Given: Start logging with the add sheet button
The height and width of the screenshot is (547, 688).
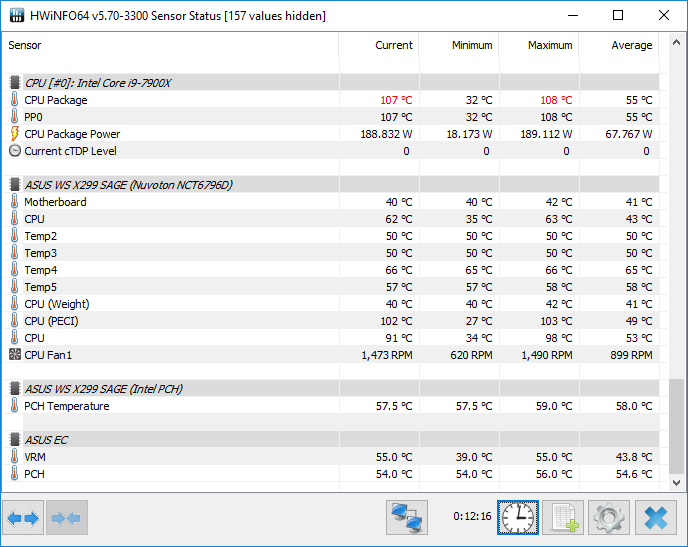Looking at the screenshot, I should pyautogui.click(x=563, y=518).
